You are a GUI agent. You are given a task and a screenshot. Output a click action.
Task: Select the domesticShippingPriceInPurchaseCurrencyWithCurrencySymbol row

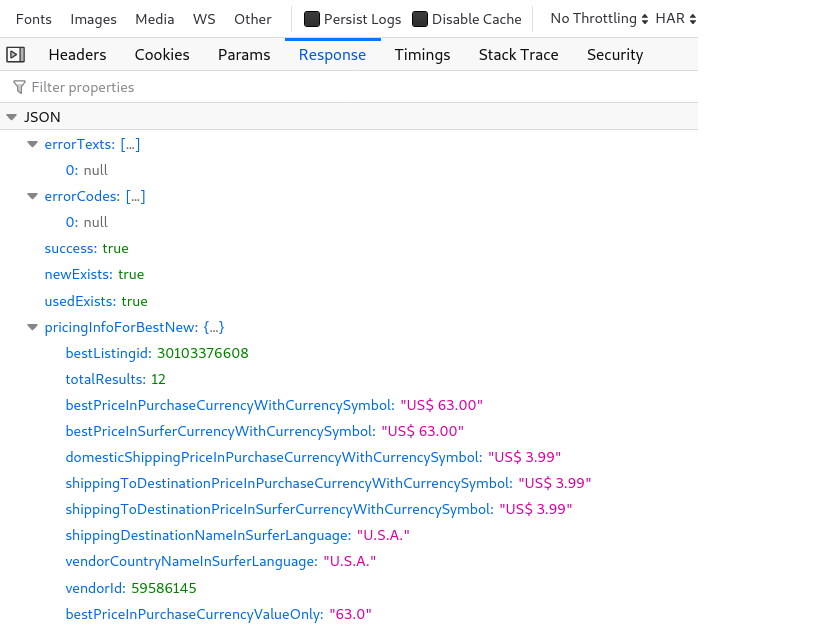[x=349, y=457]
